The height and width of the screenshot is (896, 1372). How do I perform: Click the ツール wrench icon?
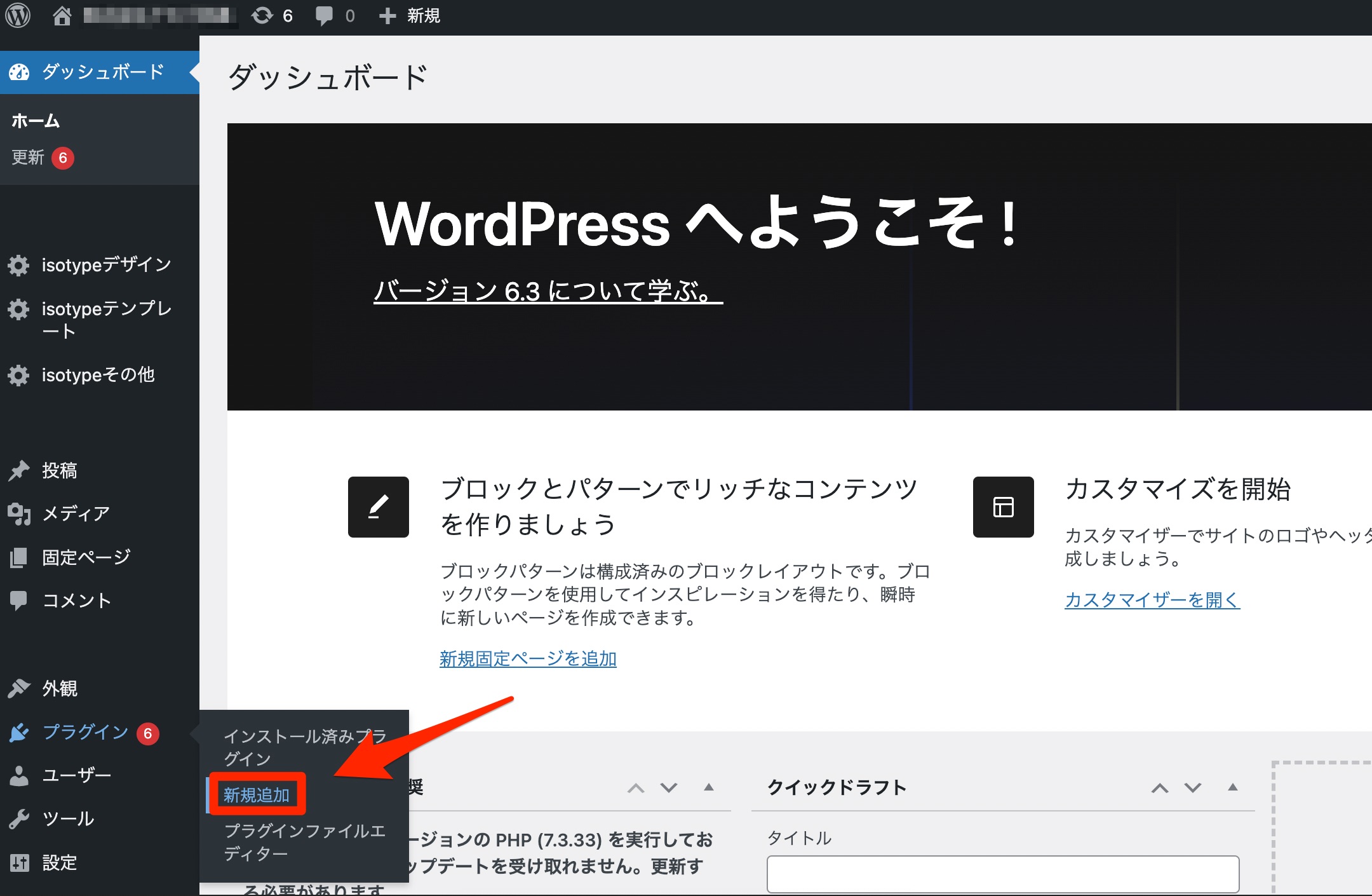(x=19, y=818)
